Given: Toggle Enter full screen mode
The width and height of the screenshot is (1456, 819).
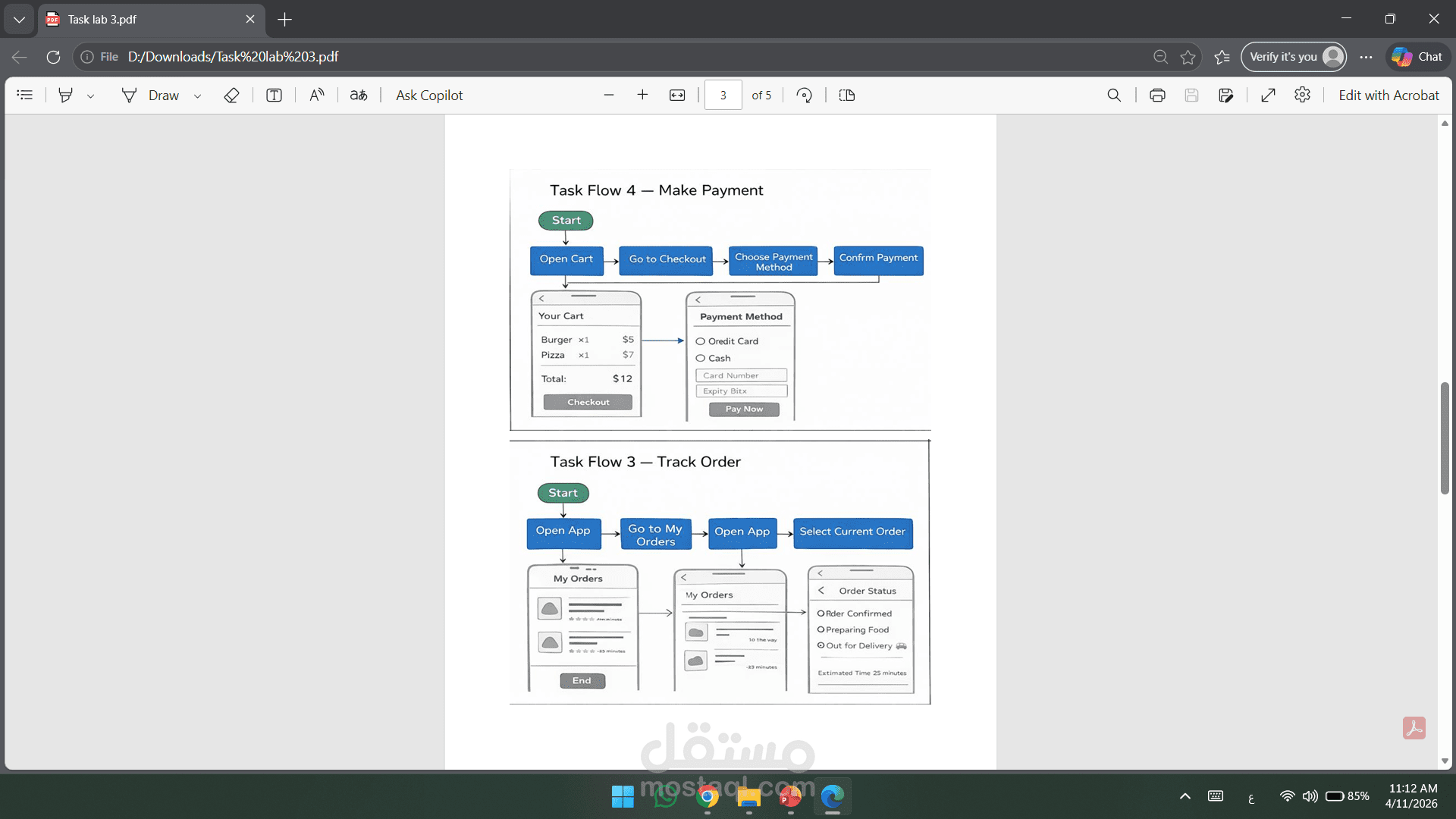Looking at the screenshot, I should [1267, 95].
